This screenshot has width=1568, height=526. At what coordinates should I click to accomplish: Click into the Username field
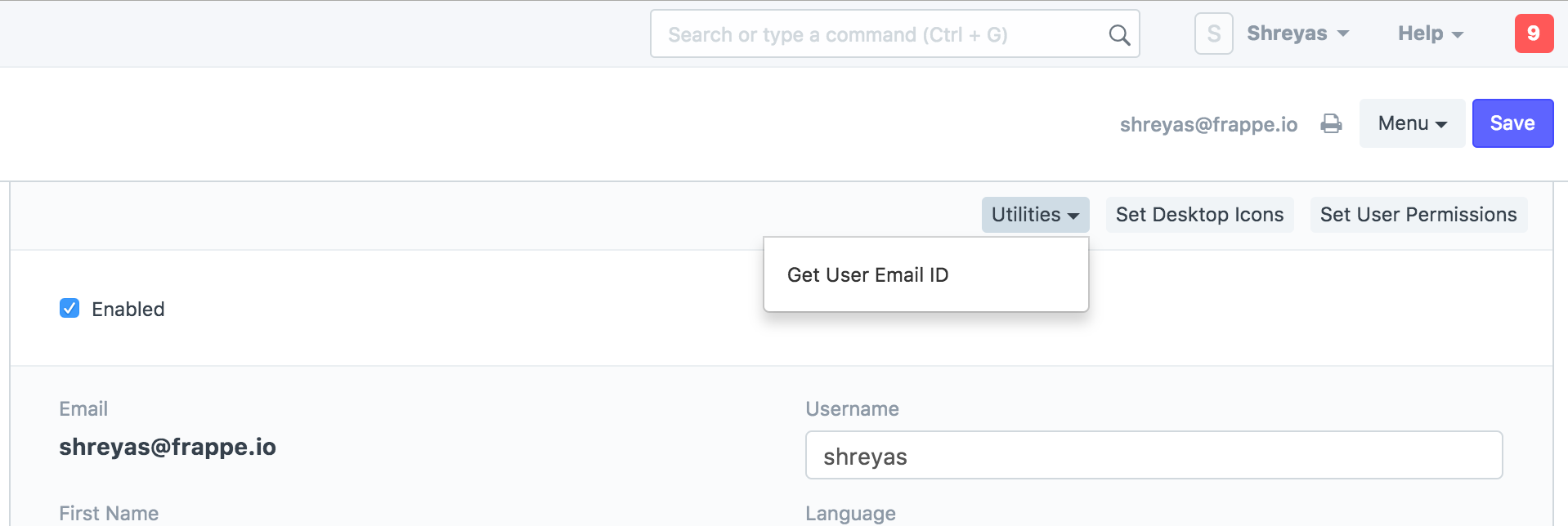1153,456
